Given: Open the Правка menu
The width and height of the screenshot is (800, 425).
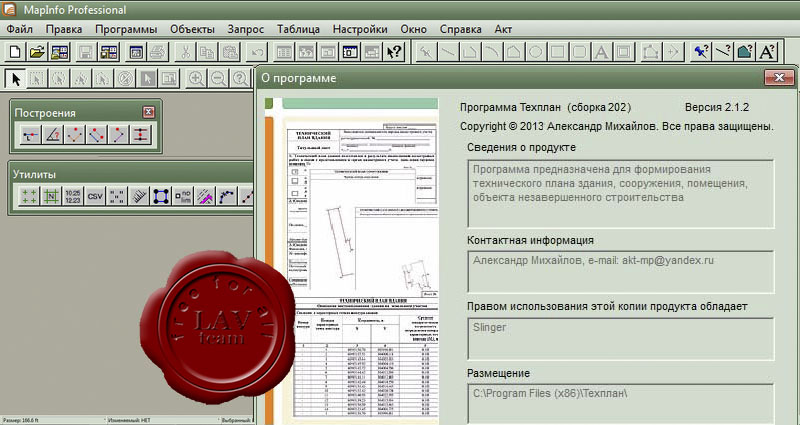Looking at the screenshot, I should 64,29.
